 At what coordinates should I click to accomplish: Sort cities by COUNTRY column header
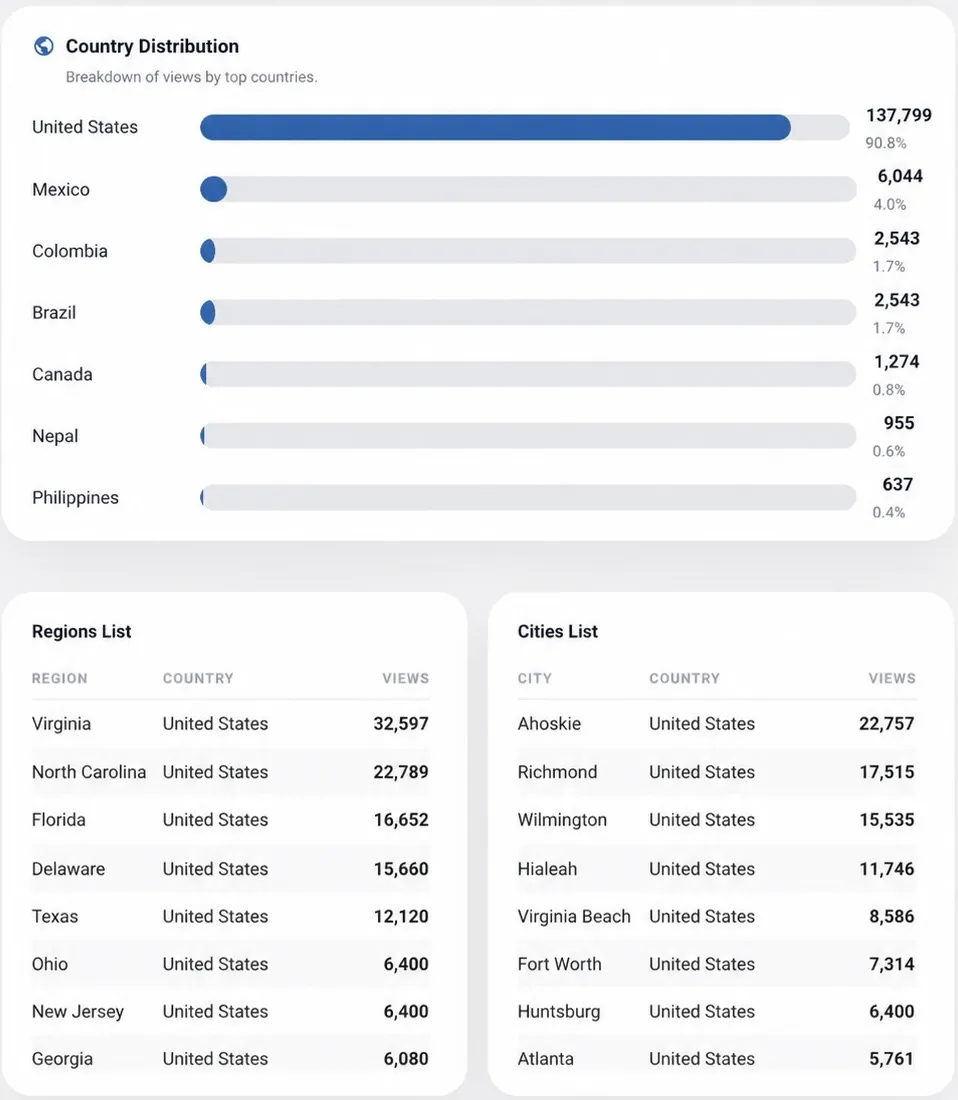click(x=684, y=678)
